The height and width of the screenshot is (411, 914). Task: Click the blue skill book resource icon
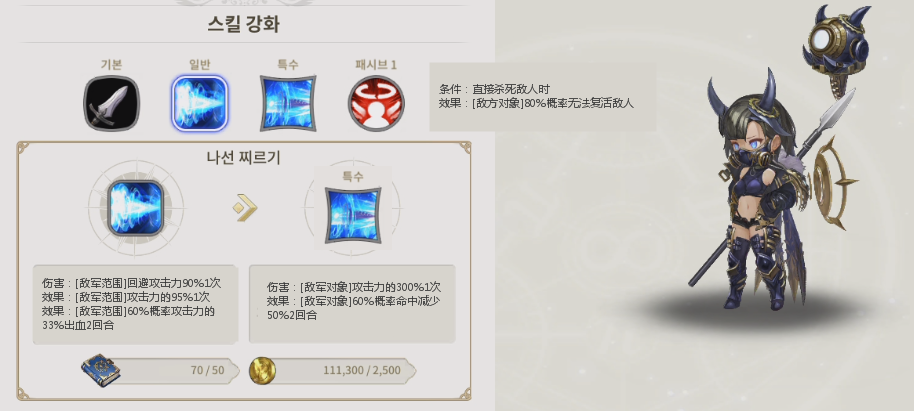pos(101,370)
